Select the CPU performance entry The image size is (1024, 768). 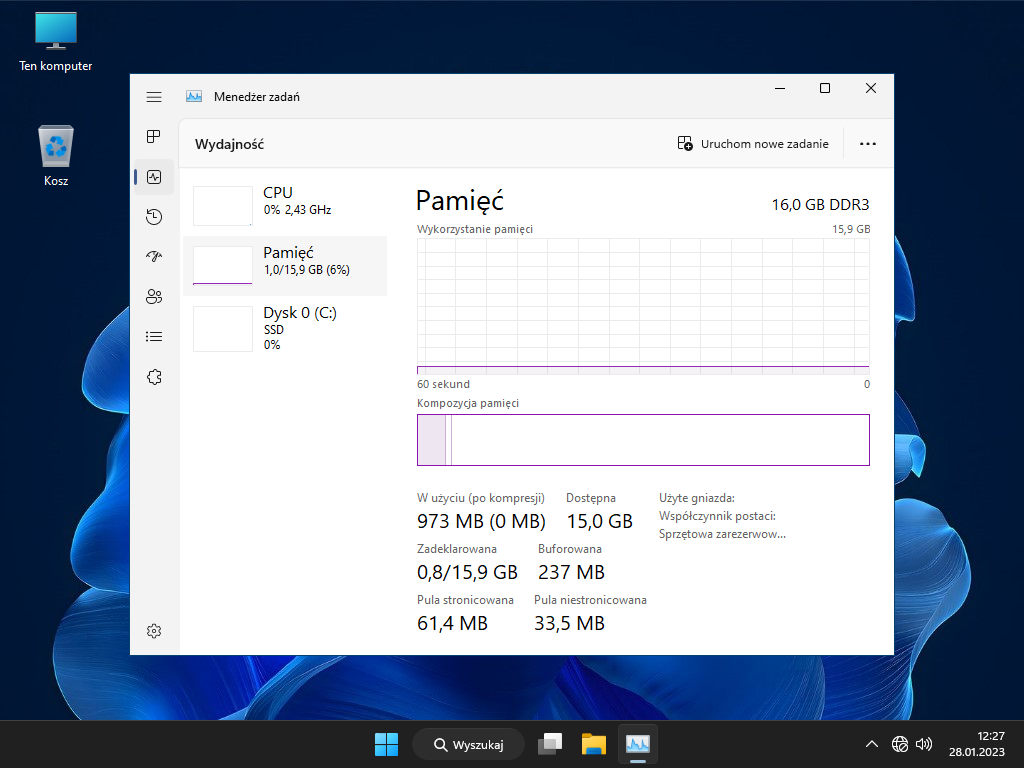[285, 206]
